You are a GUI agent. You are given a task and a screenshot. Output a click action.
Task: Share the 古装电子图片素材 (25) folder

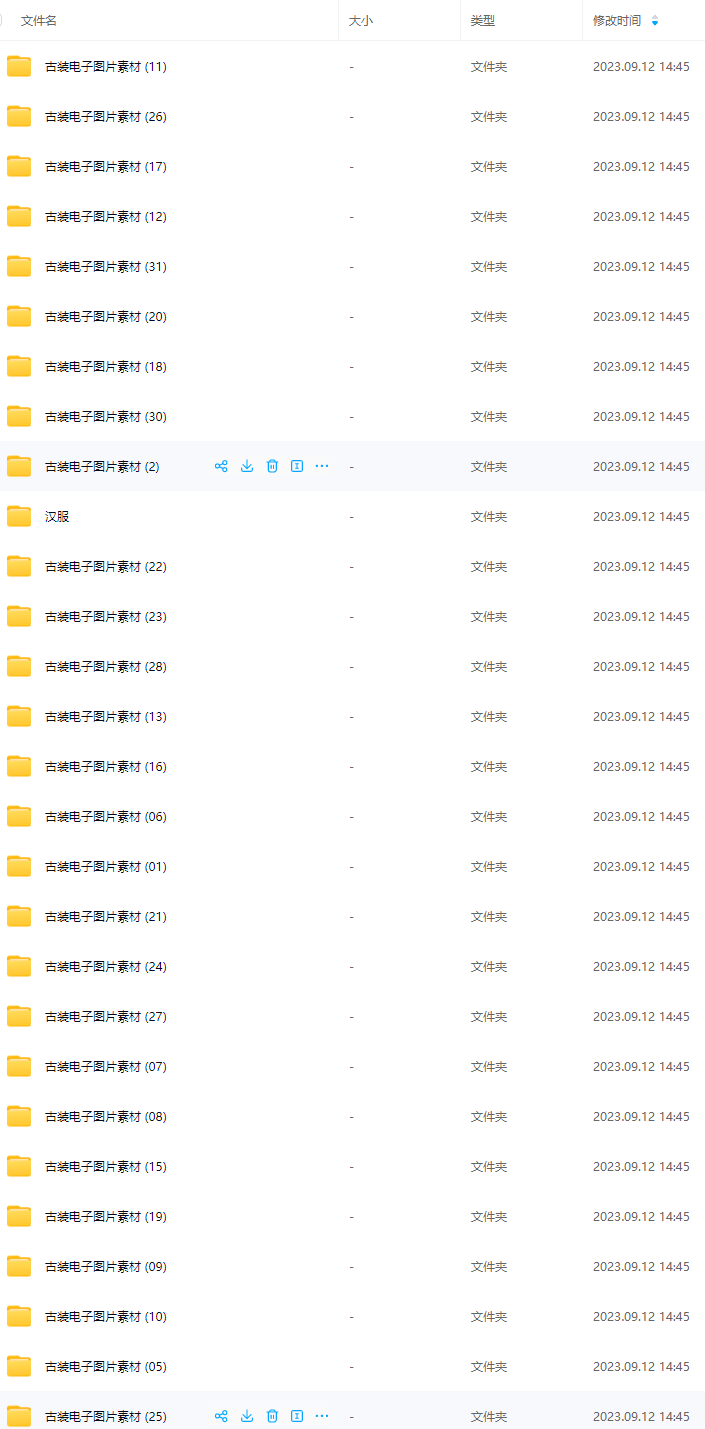[x=221, y=1416]
